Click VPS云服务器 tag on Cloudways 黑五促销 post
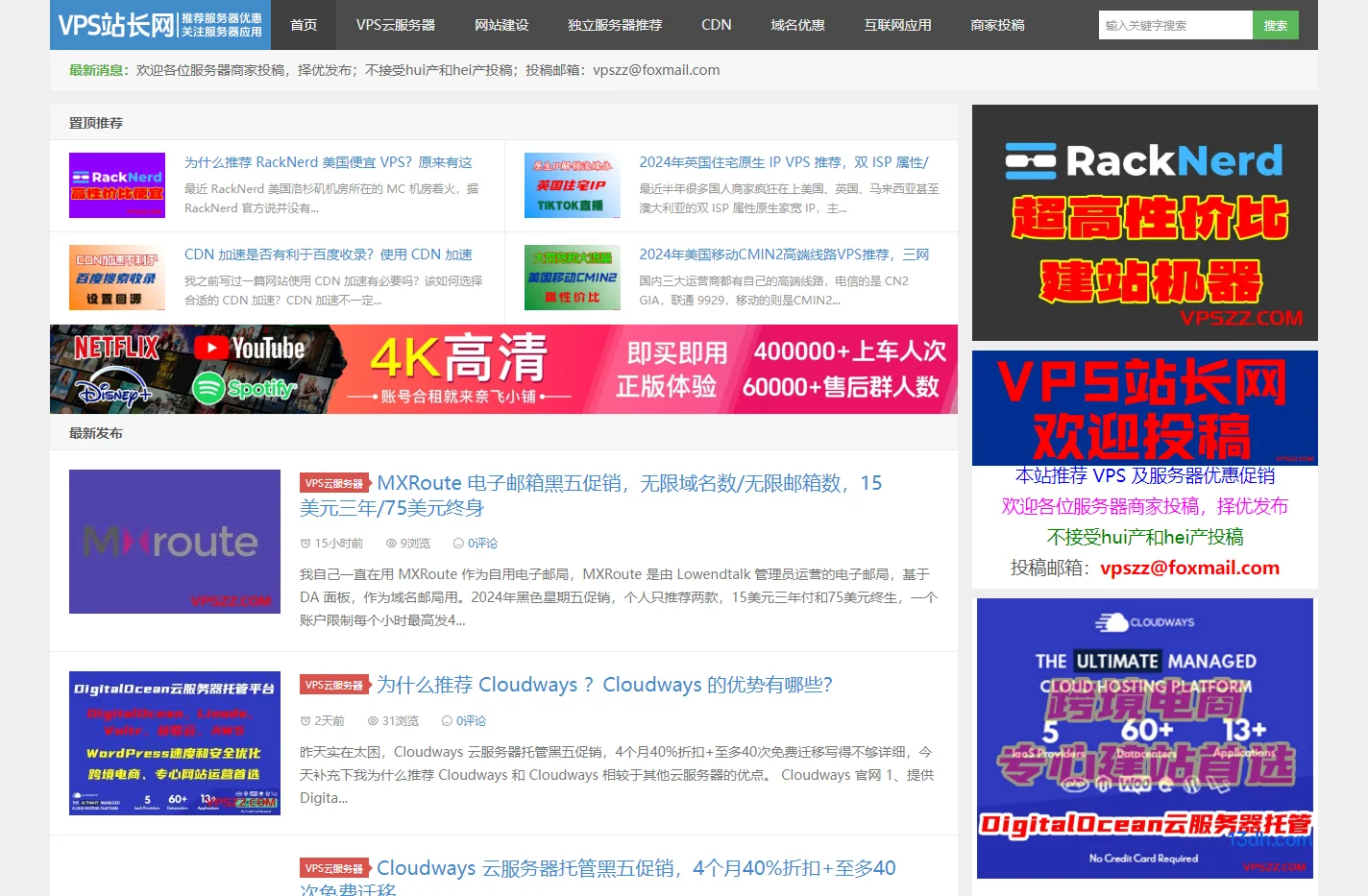The image size is (1368, 896). pyautogui.click(x=334, y=868)
